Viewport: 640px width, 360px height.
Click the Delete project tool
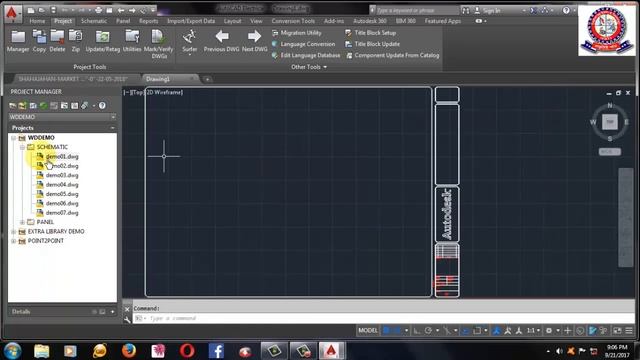(x=57, y=41)
